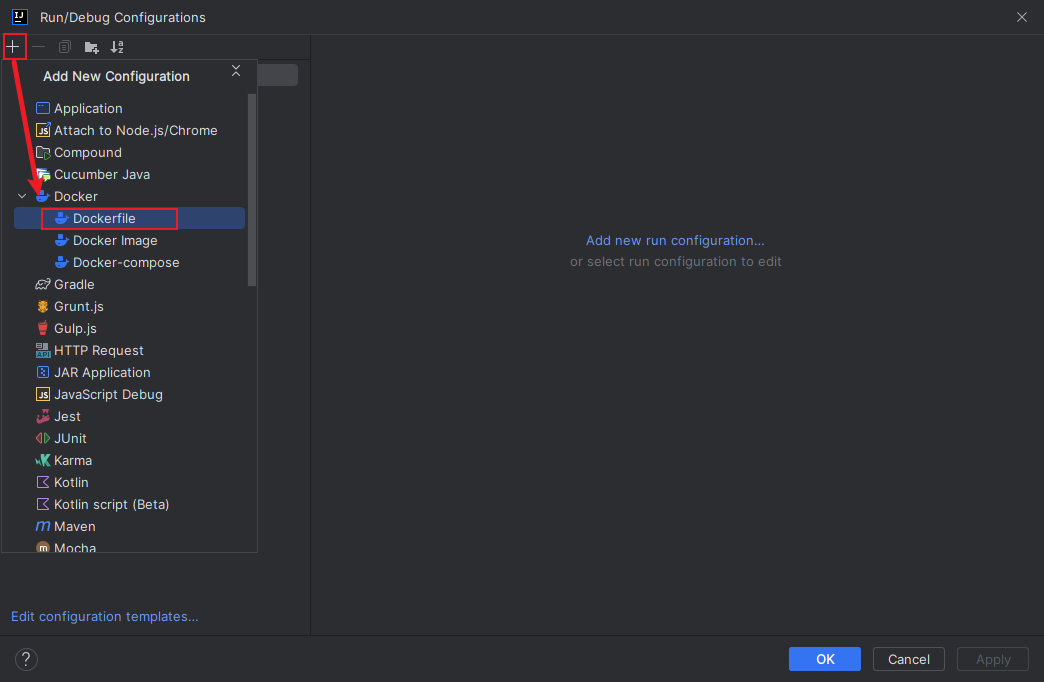The width and height of the screenshot is (1044, 682).
Task: Click the JAR Application icon
Action: point(43,372)
